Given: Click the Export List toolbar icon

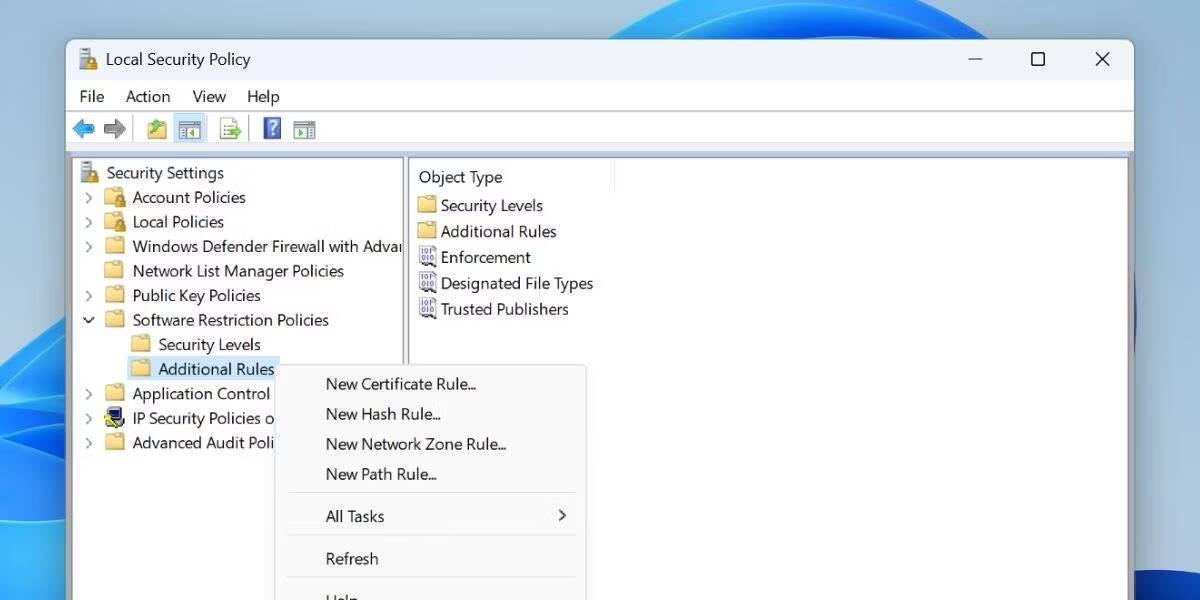Looking at the screenshot, I should (229, 128).
